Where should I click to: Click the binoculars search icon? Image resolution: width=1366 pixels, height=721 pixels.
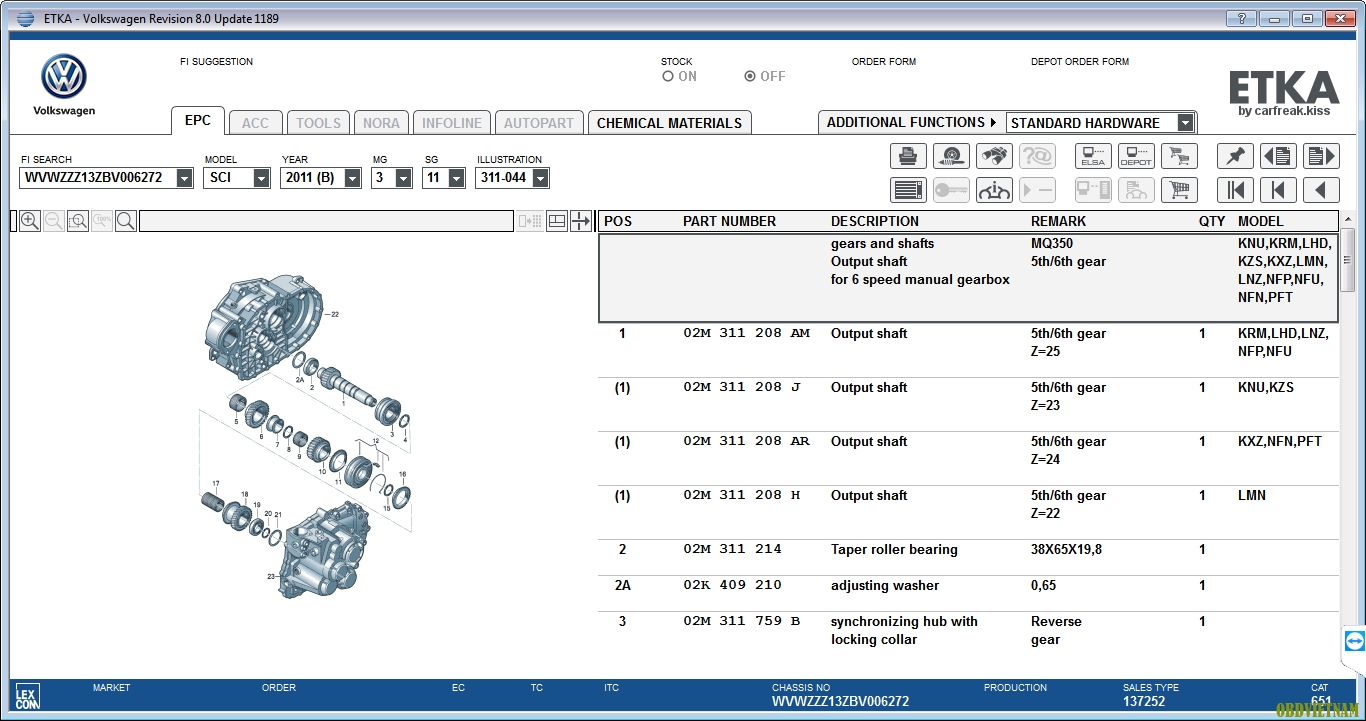[994, 156]
